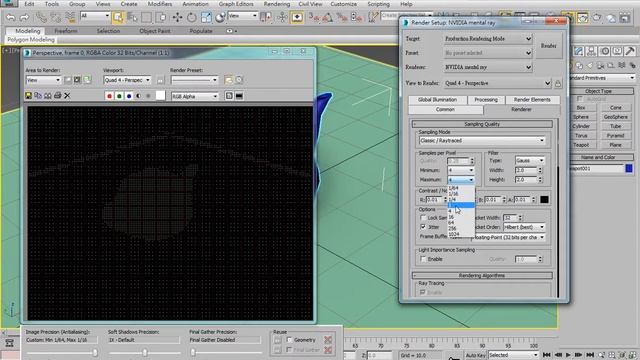Open the Graph Editors menu

(x=236, y=4)
